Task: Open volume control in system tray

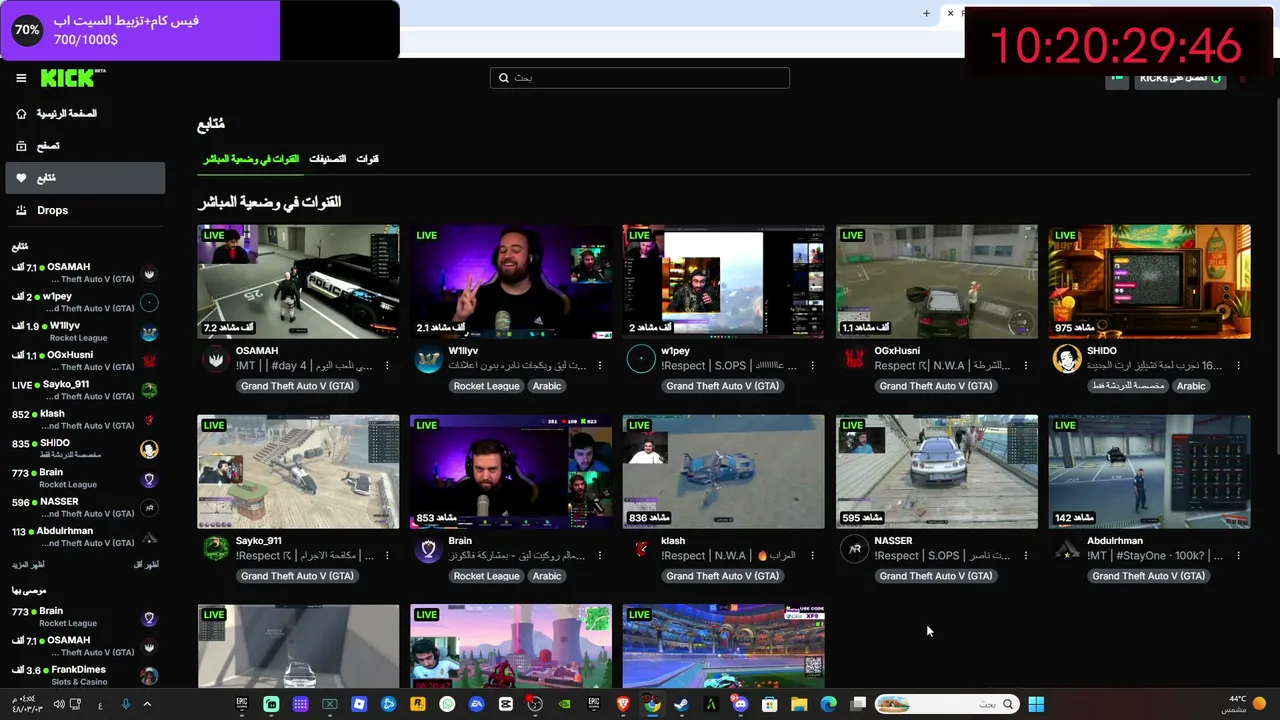Action: [59, 704]
